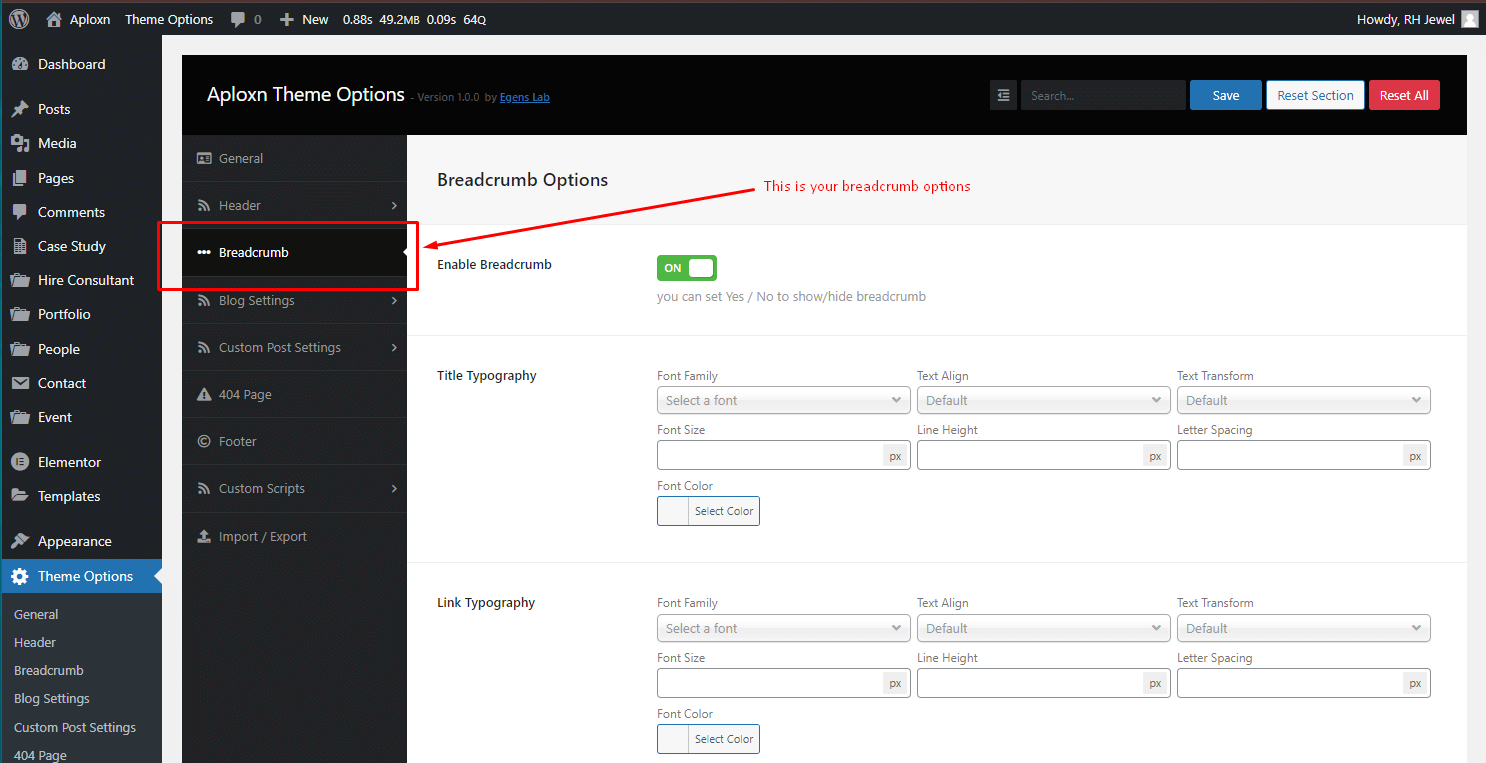
Task: Open the Egens Lab link
Action: 525,97
